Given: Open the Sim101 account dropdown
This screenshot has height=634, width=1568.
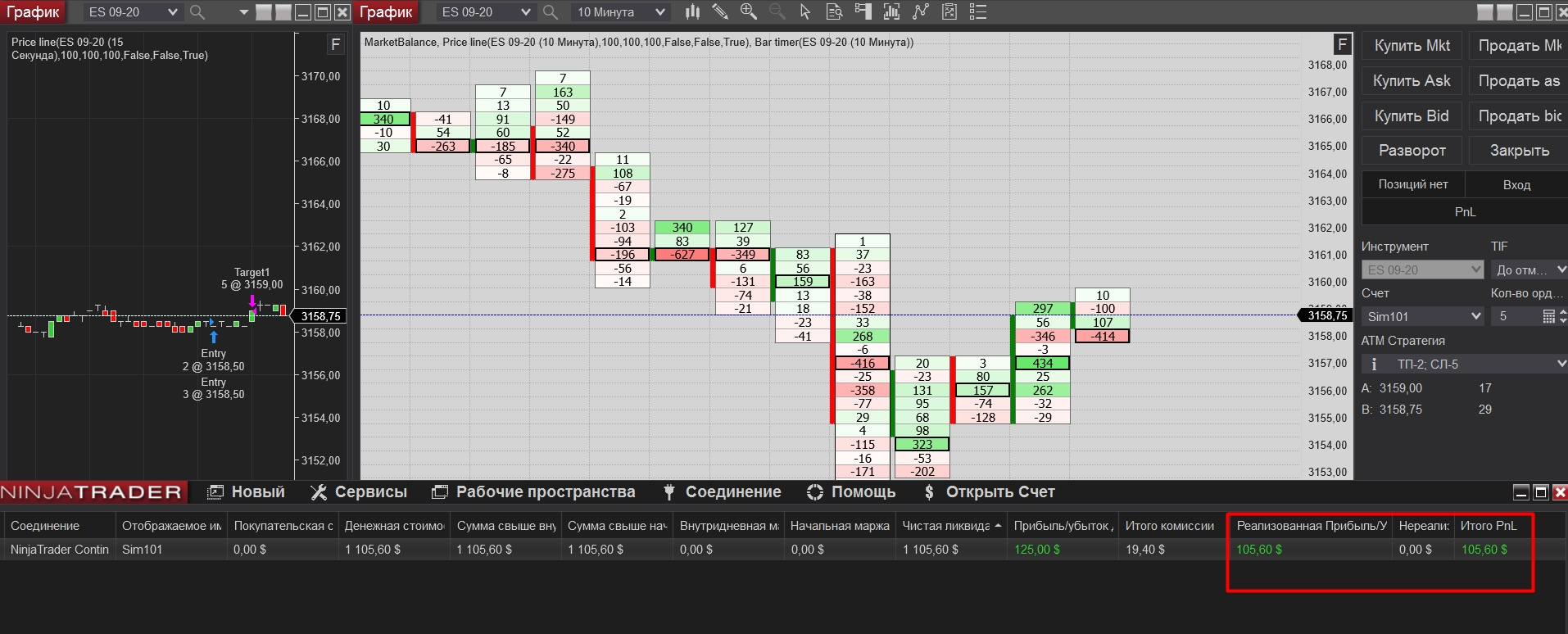Looking at the screenshot, I should [x=1423, y=316].
